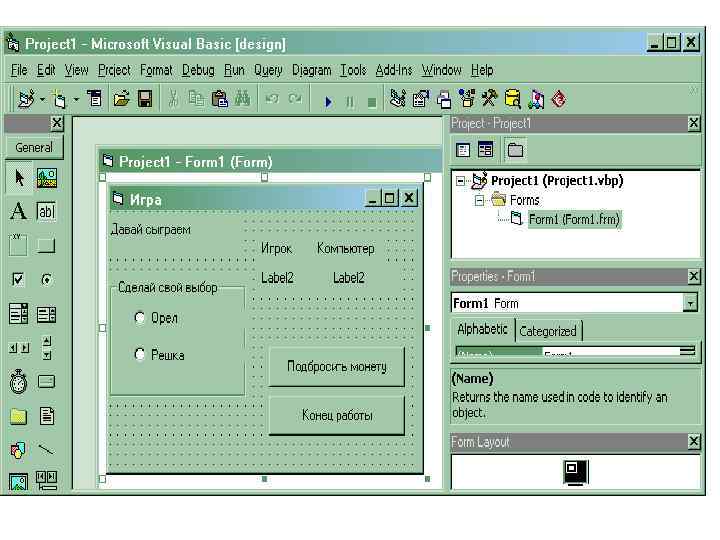
Task: Open the Debug menu
Action: click(x=198, y=70)
